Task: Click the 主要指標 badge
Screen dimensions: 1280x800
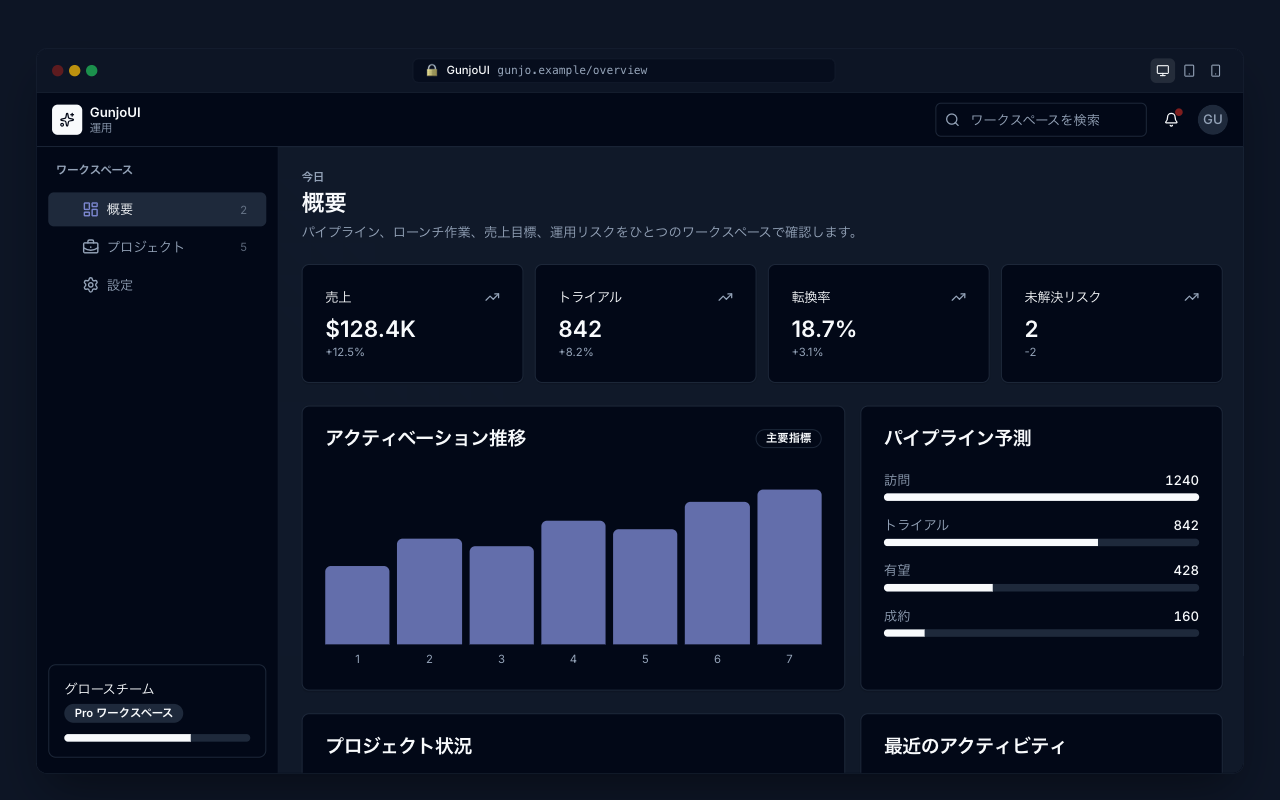Action: pyautogui.click(x=788, y=438)
